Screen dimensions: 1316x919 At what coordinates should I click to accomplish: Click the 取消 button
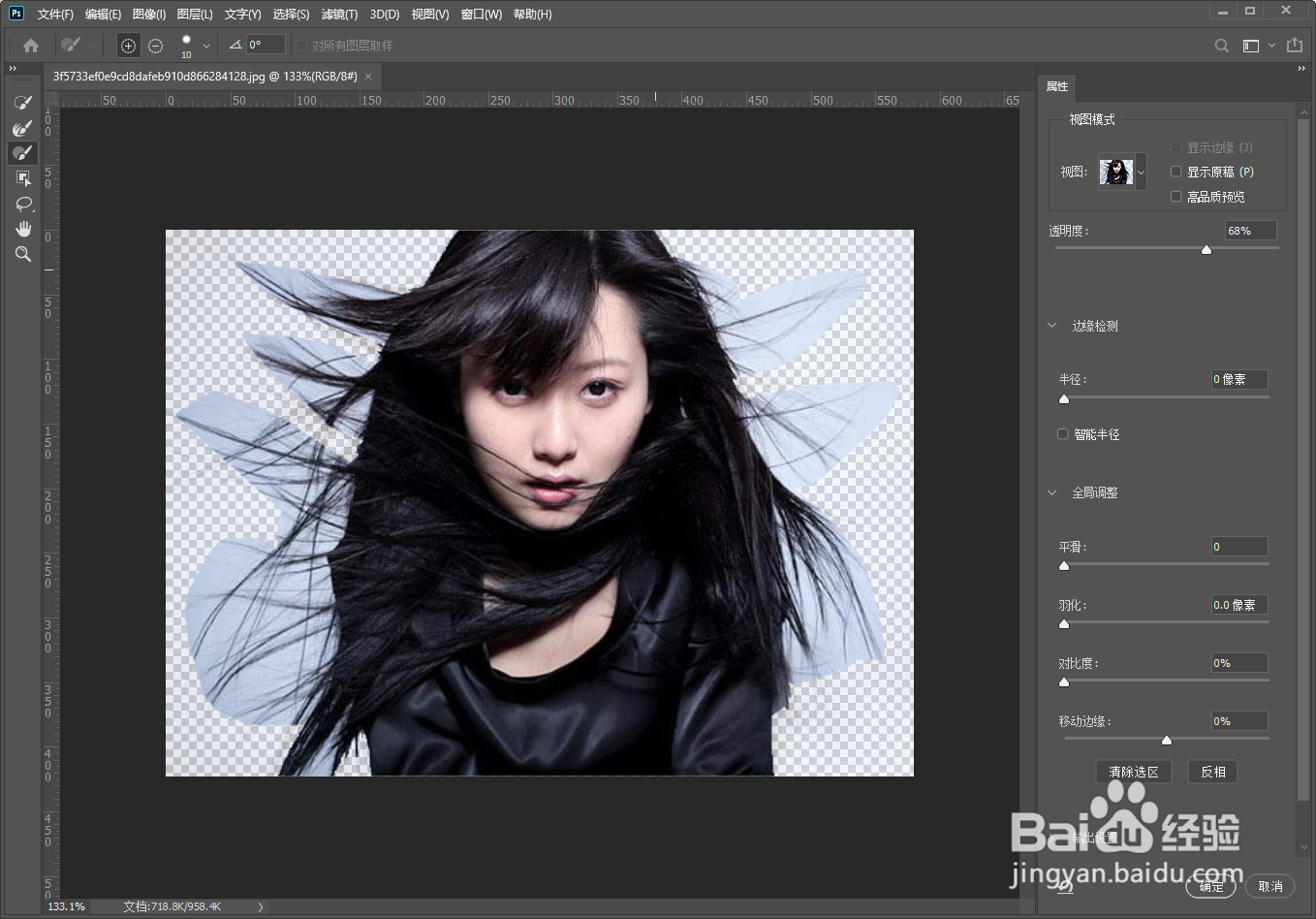(x=1270, y=886)
